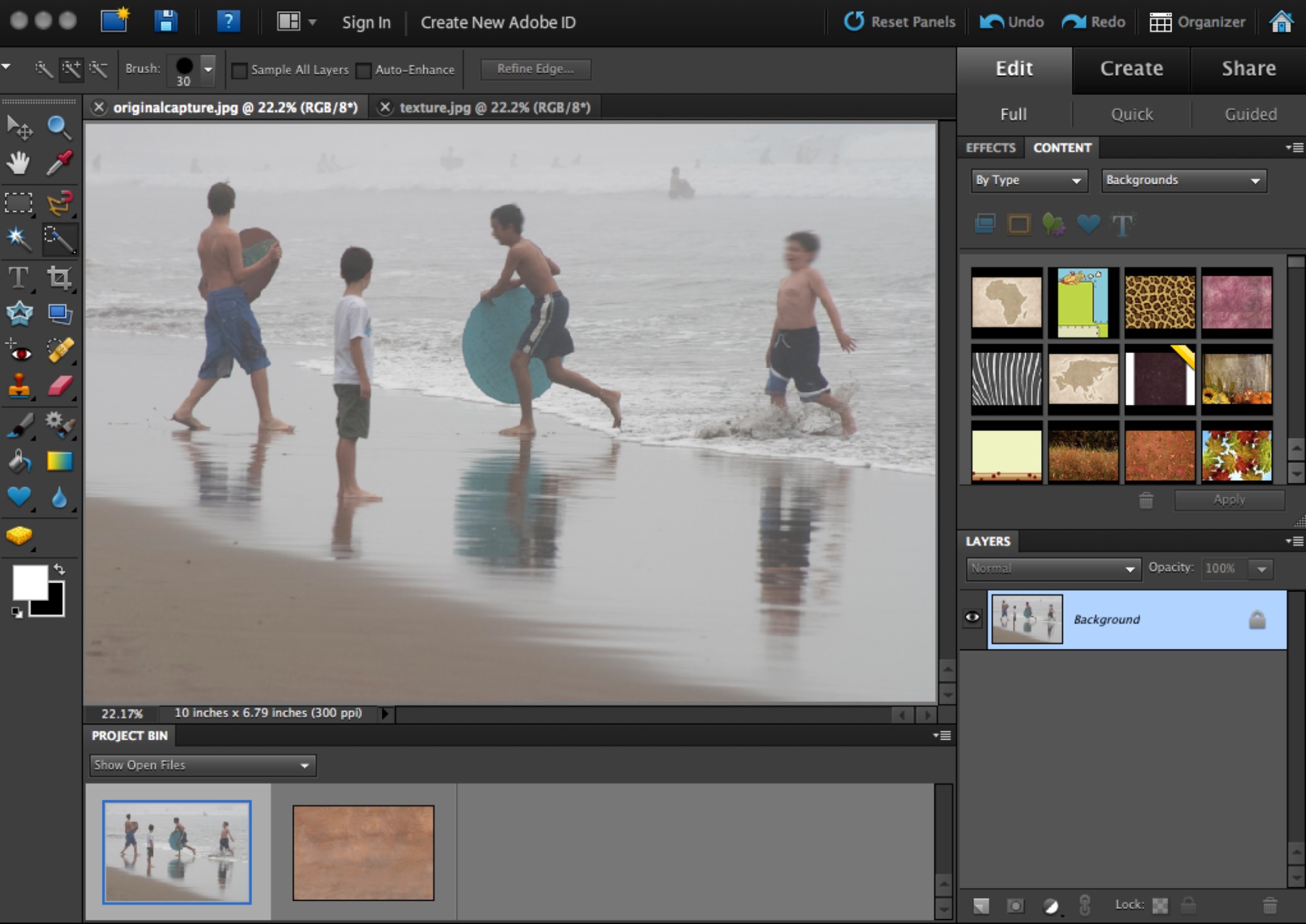1306x924 pixels.
Task: Select the Straighten tool
Action: 59,313
